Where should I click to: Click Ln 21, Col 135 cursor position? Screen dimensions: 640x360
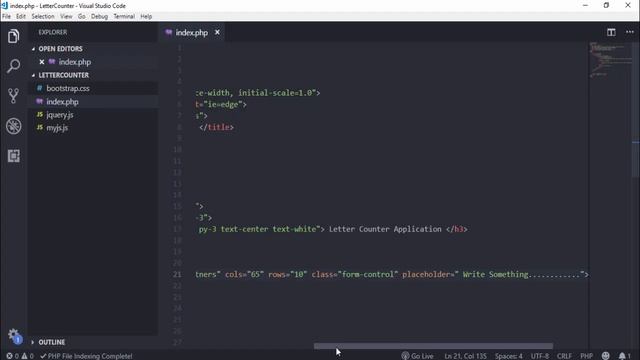pyautogui.click(x=465, y=356)
